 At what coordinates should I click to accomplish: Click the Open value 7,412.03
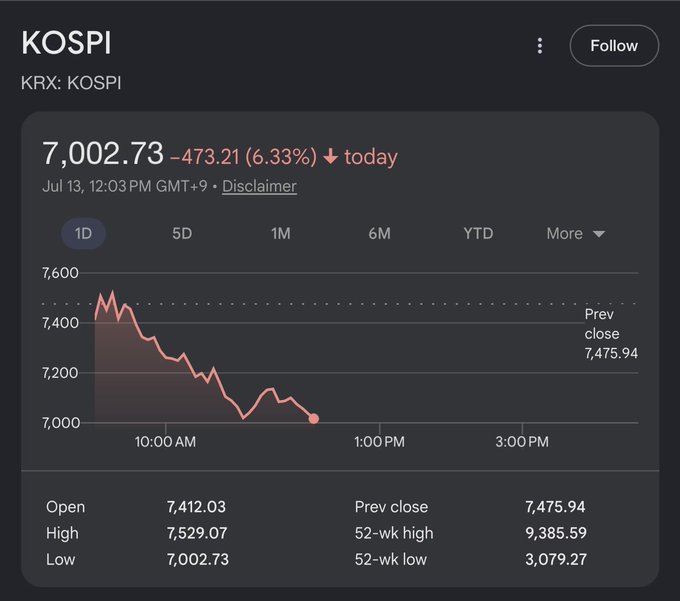(196, 506)
